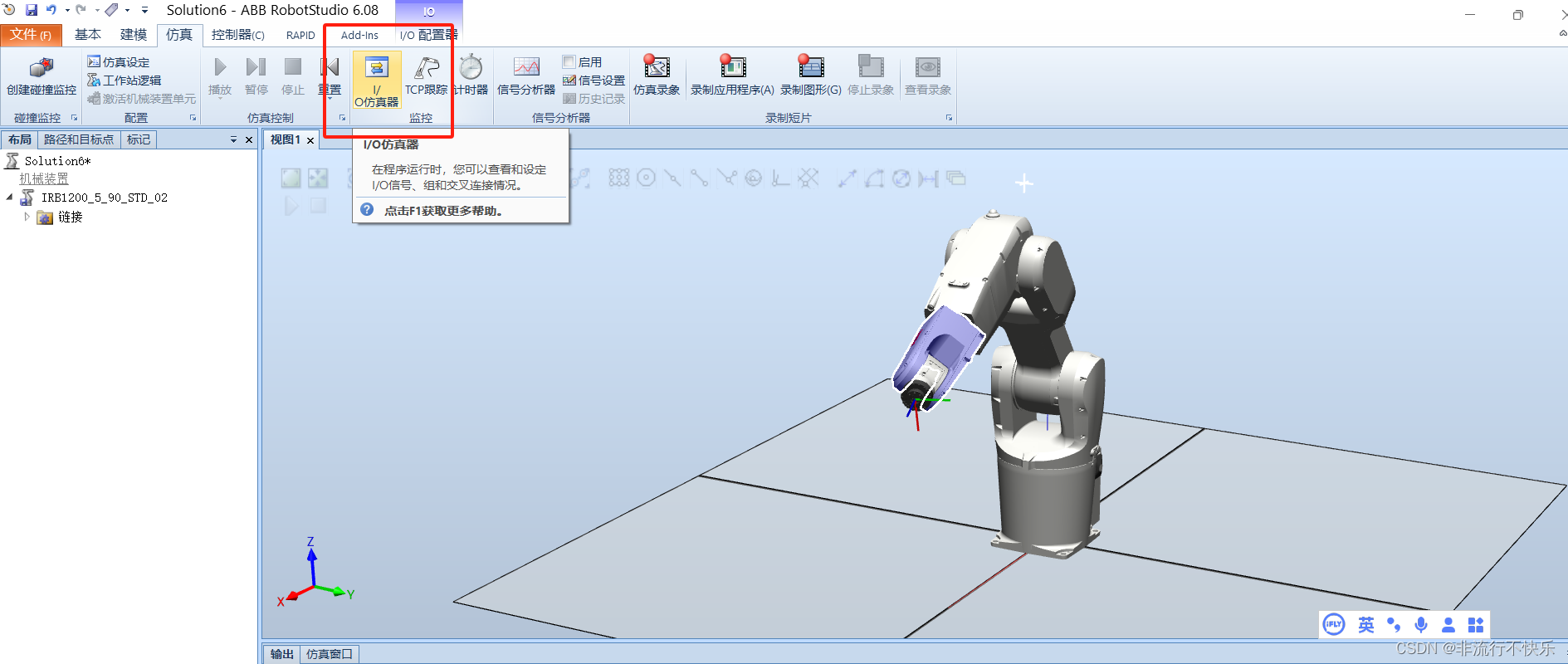Viewport: 1568px width, 664px height.
Task: Click 仿真录象 record simulation
Action: pos(657,76)
